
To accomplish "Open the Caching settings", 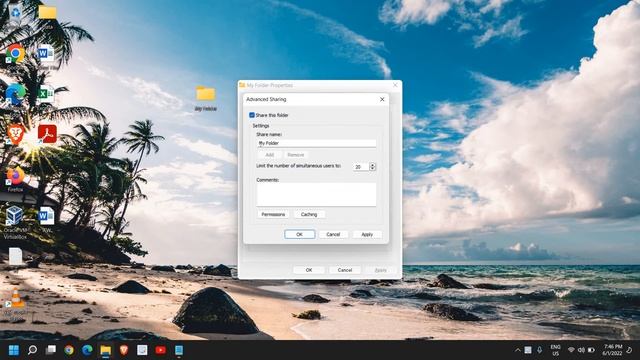I will pos(309,214).
